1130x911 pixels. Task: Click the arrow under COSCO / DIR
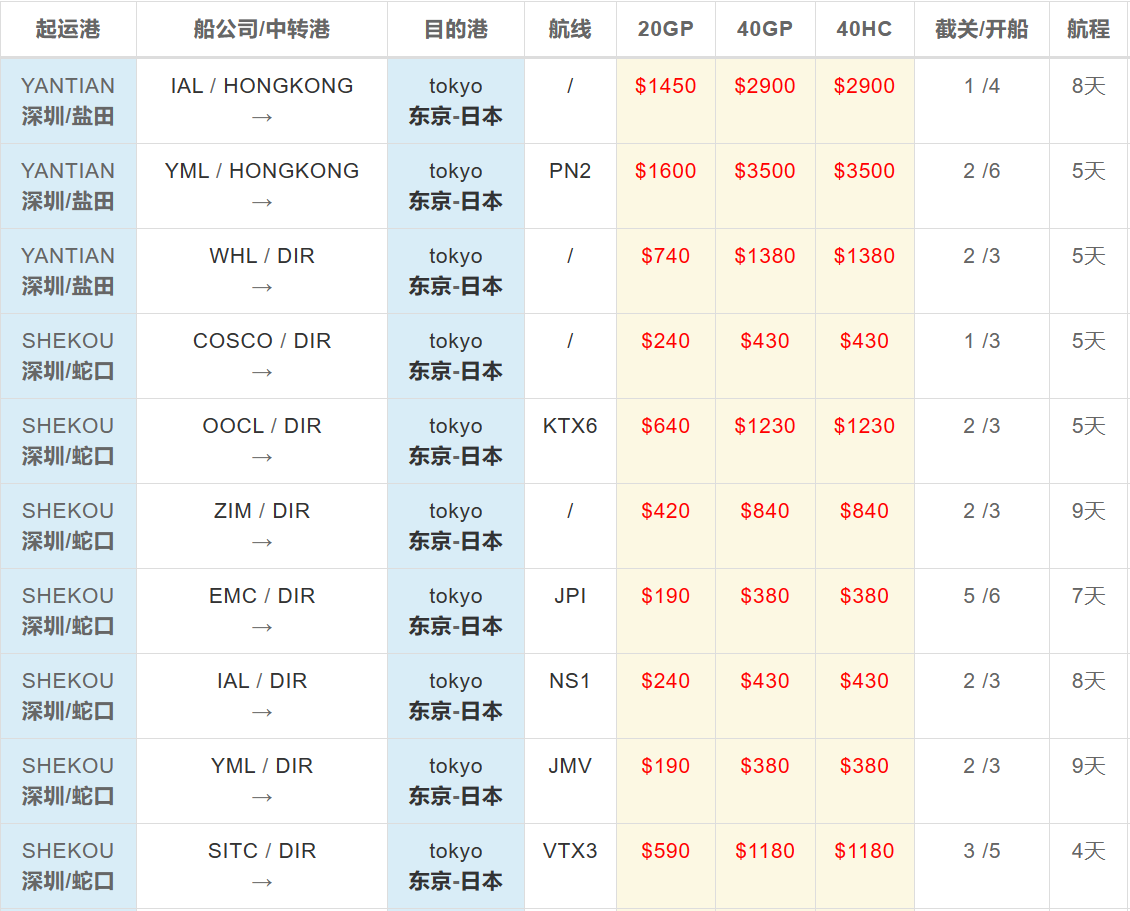(x=262, y=372)
